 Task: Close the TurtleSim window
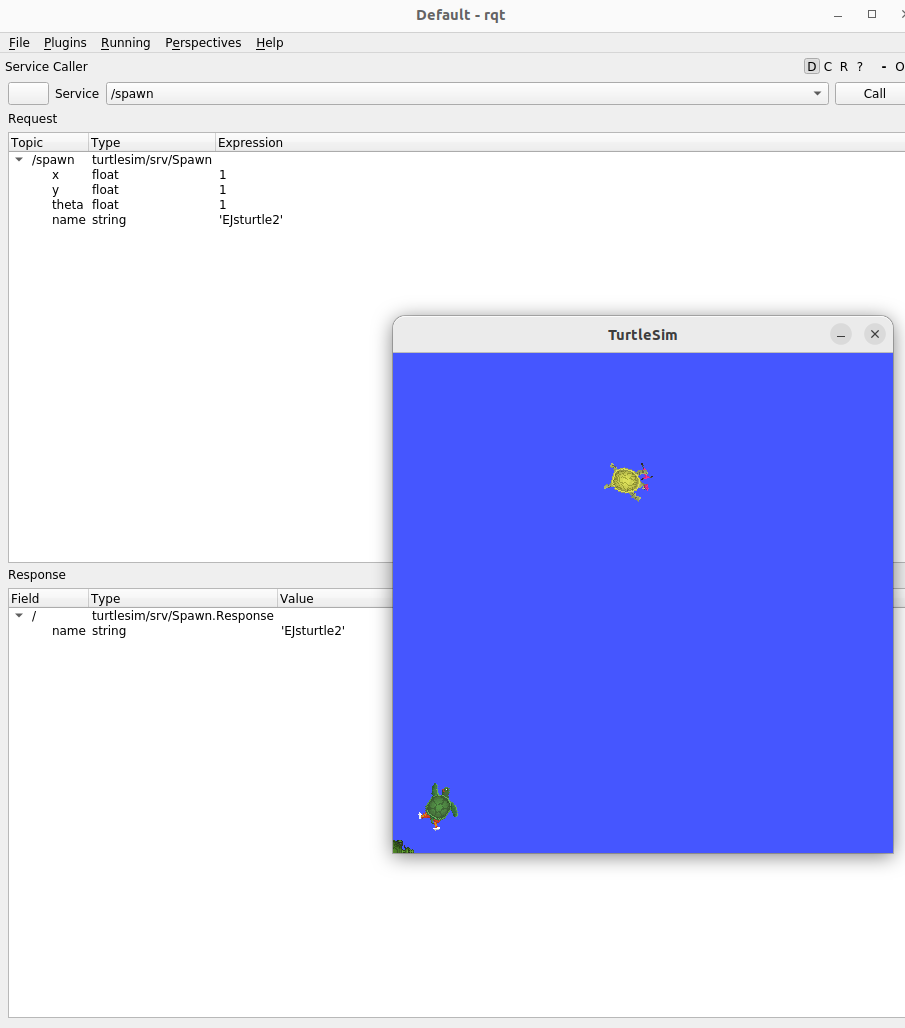[875, 334]
